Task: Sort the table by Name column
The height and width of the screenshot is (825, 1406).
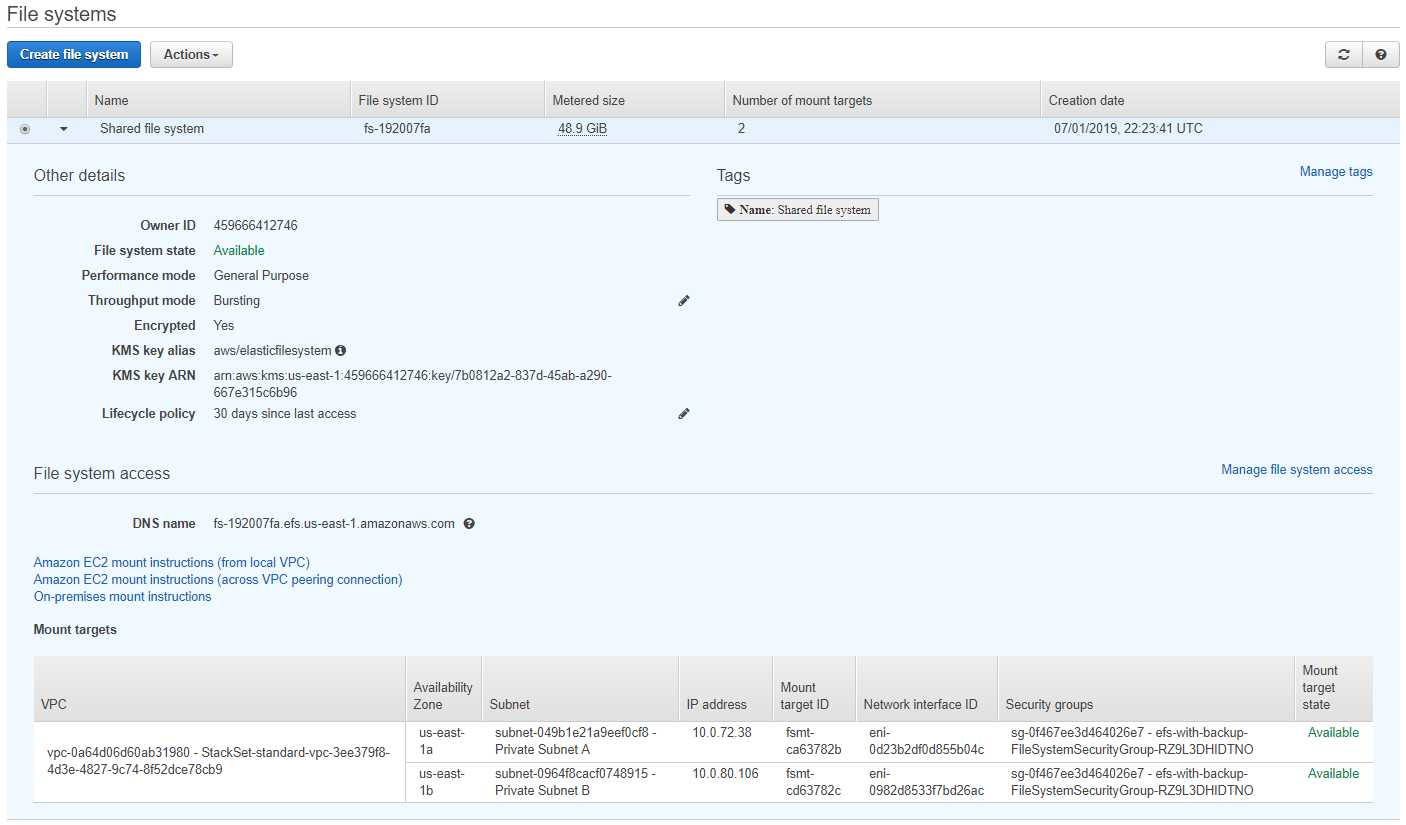Action: tap(111, 100)
